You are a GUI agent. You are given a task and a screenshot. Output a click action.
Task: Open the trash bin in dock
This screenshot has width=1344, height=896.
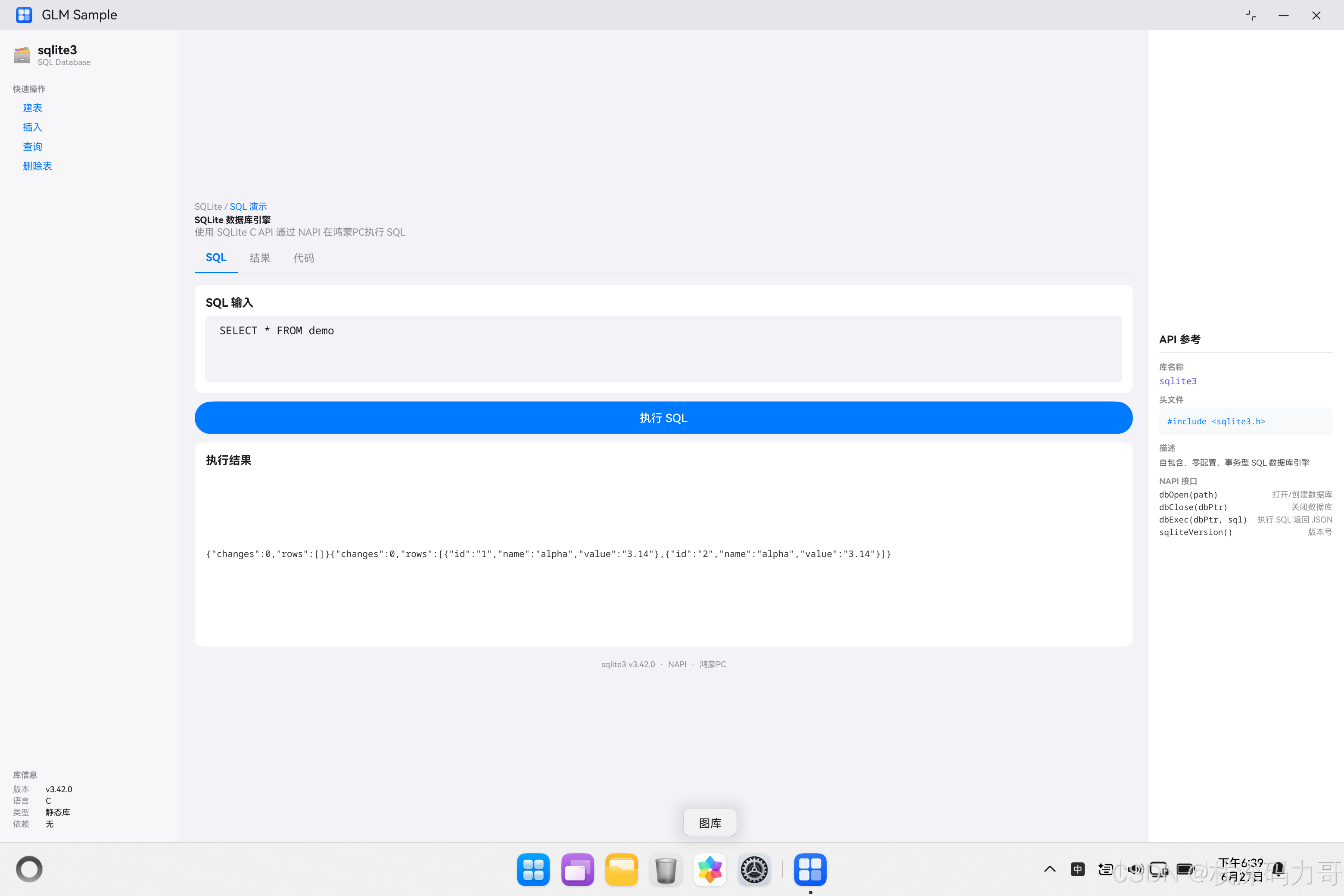(666, 869)
